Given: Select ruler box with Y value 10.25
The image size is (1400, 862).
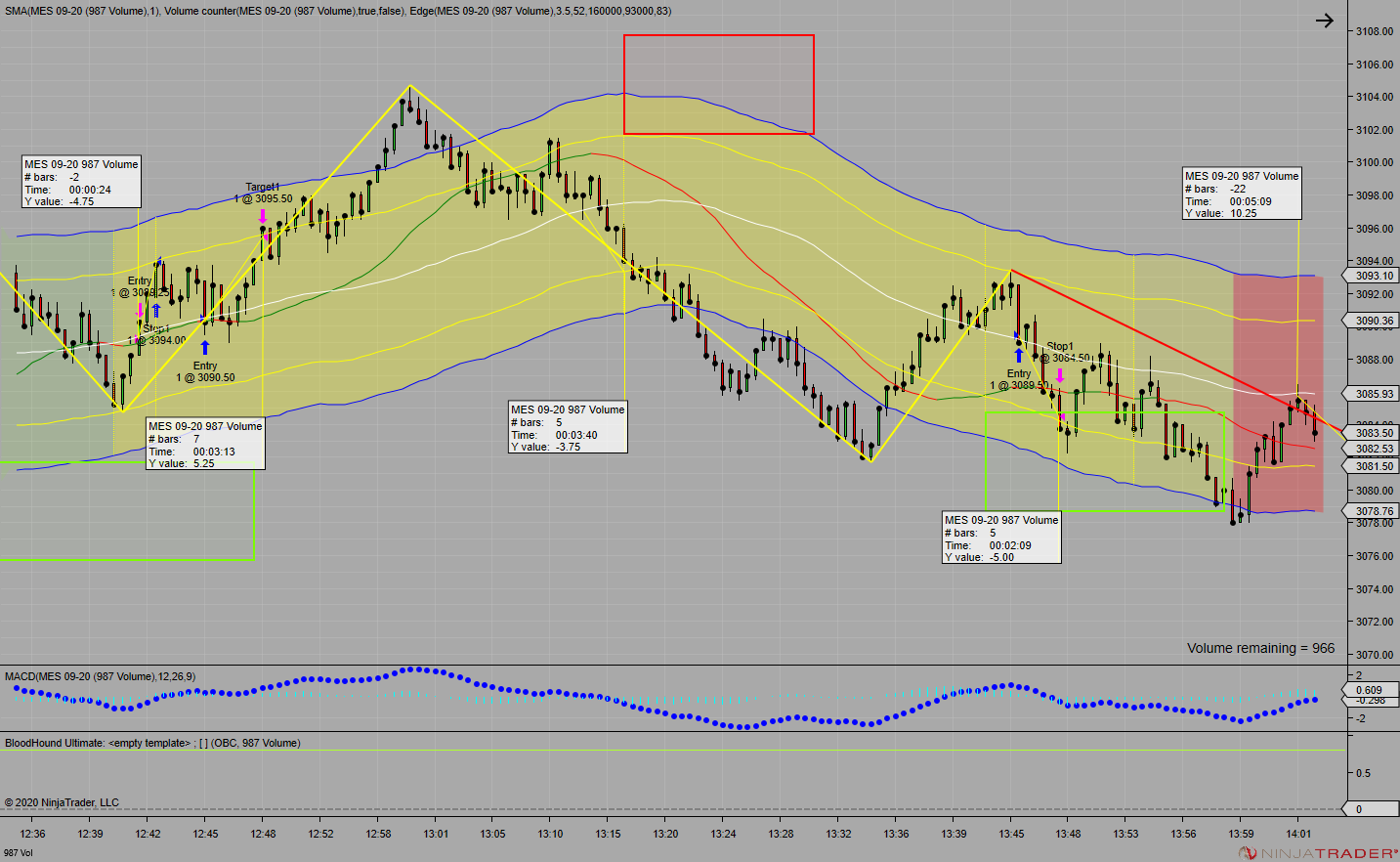Looking at the screenshot, I should [x=1242, y=194].
